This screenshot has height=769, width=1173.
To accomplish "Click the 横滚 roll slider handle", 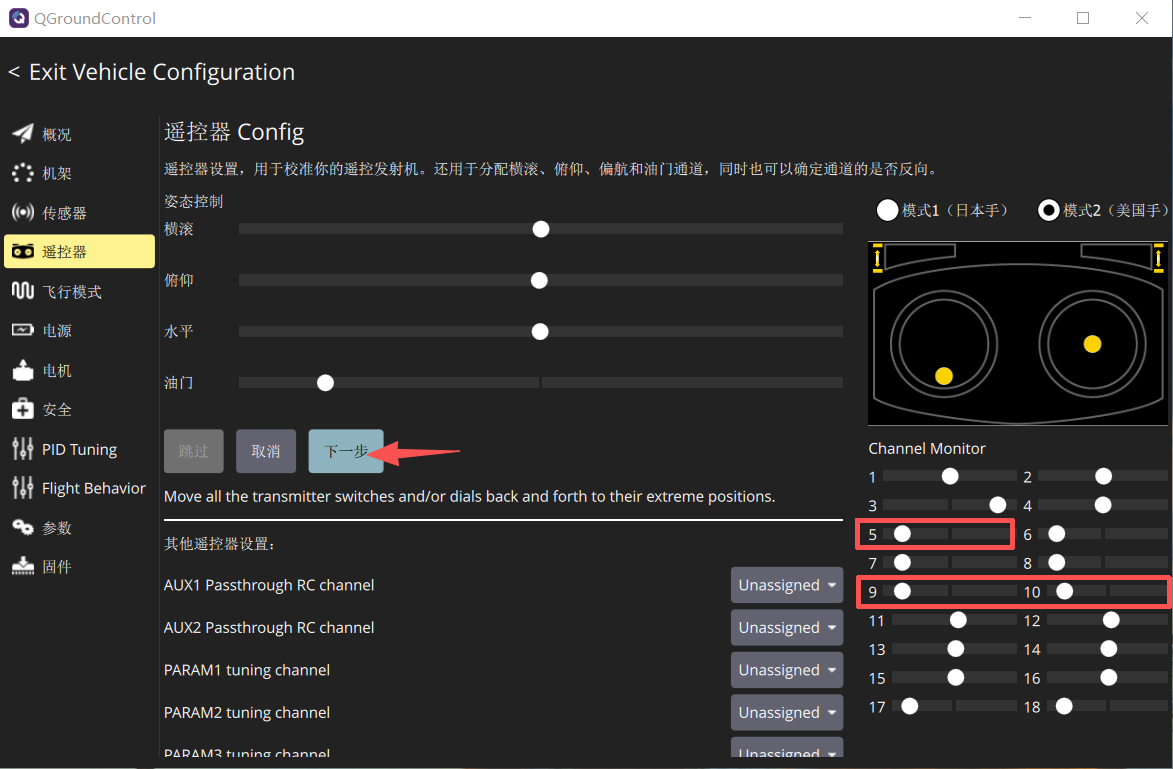I will [x=541, y=229].
